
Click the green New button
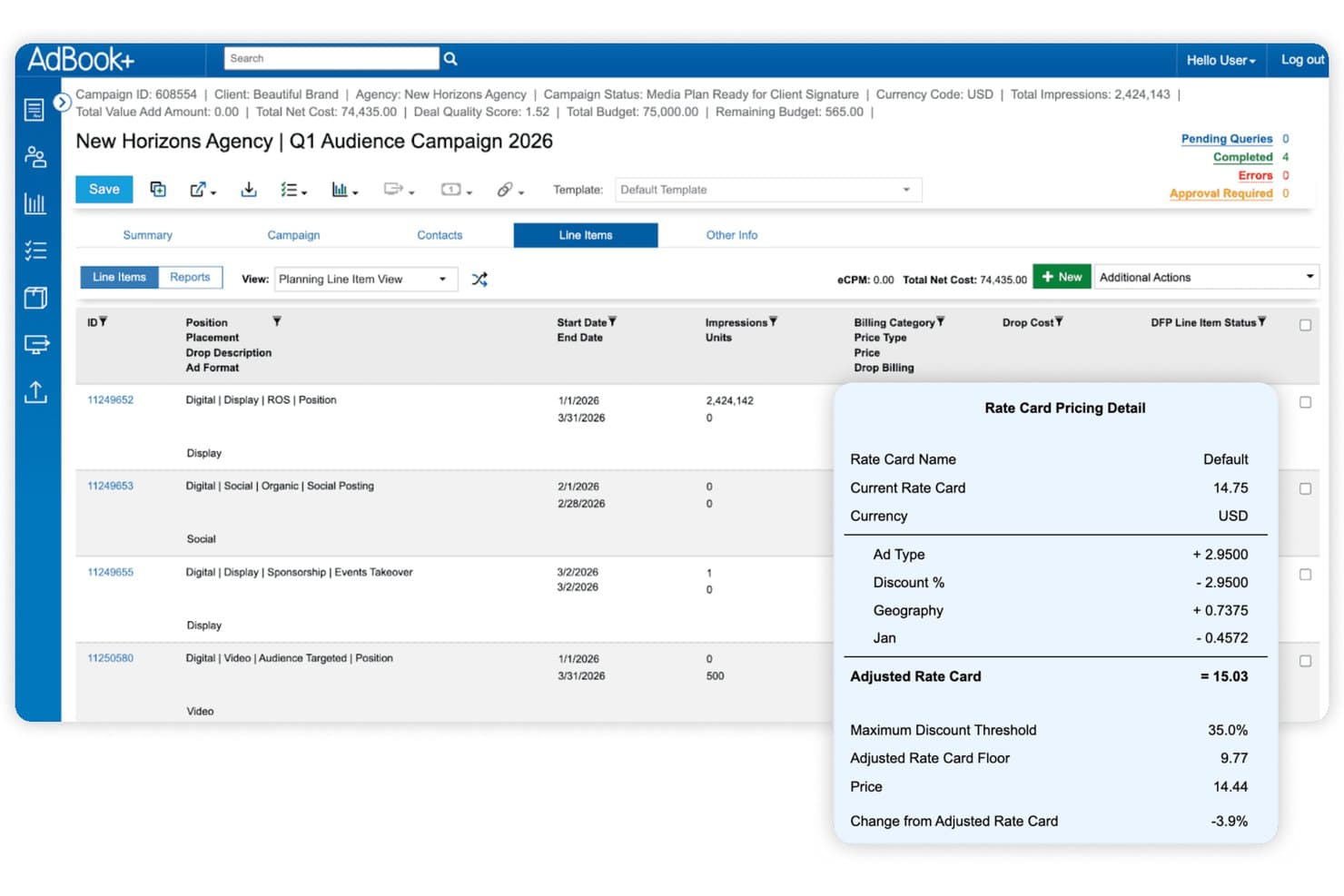click(x=1062, y=277)
